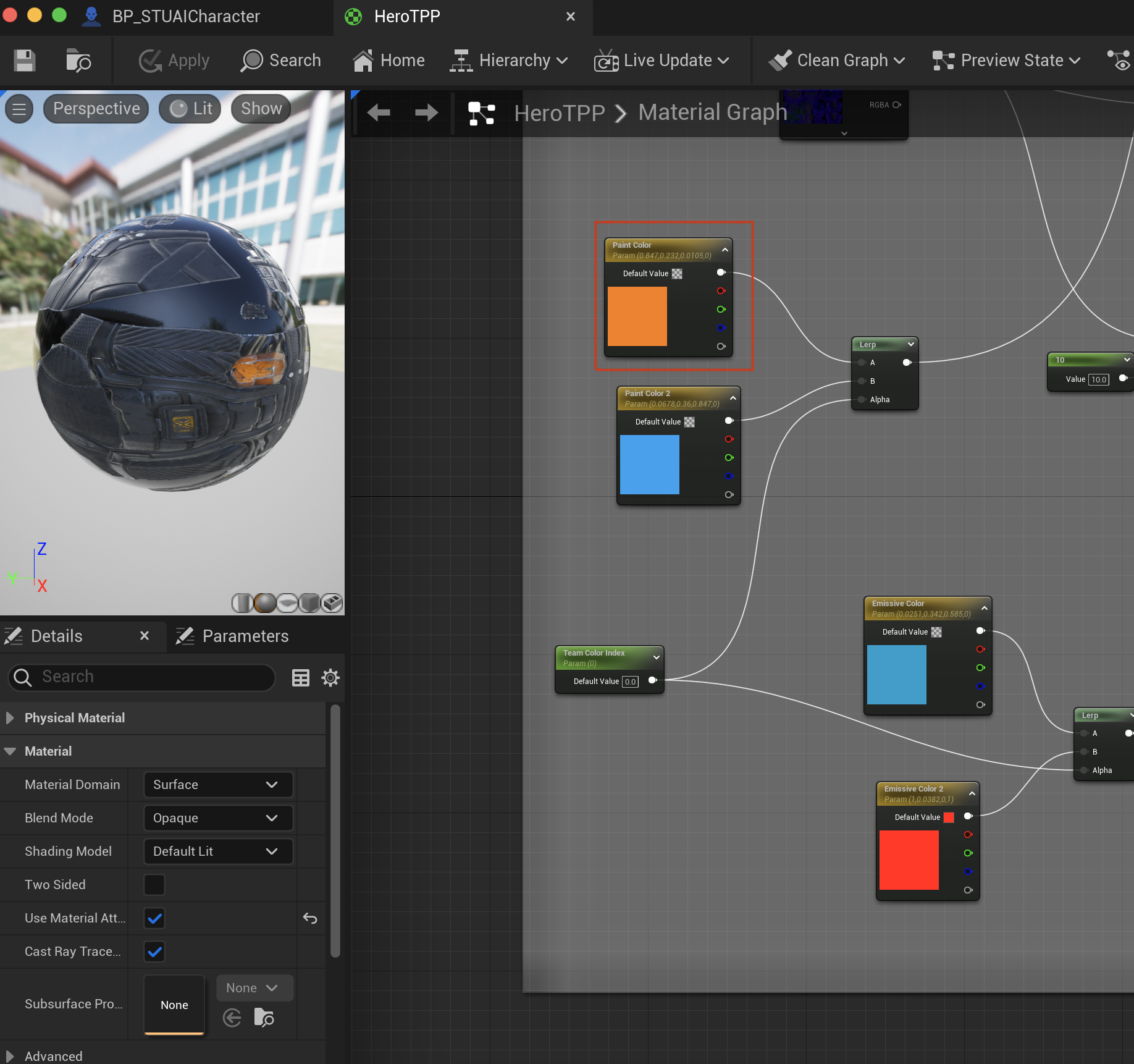The height and width of the screenshot is (1064, 1134).
Task: Switch to Parameters panel tab
Action: click(232, 636)
